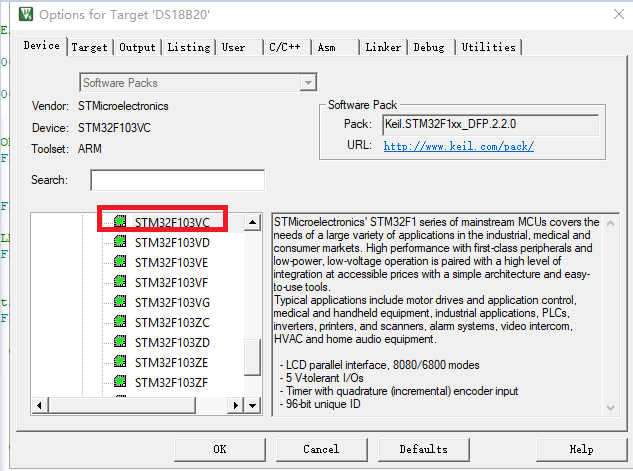The height and width of the screenshot is (471, 633).
Task: Click the 'ARM' toolset text
Action: (90, 149)
